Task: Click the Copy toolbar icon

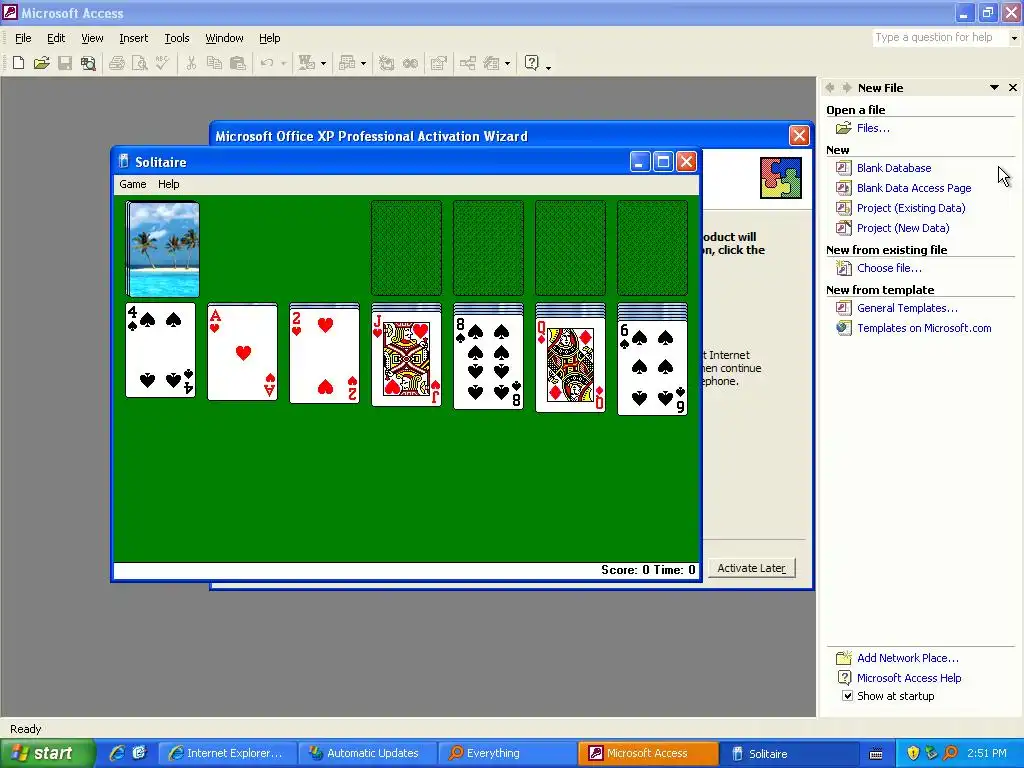Action: click(214, 63)
